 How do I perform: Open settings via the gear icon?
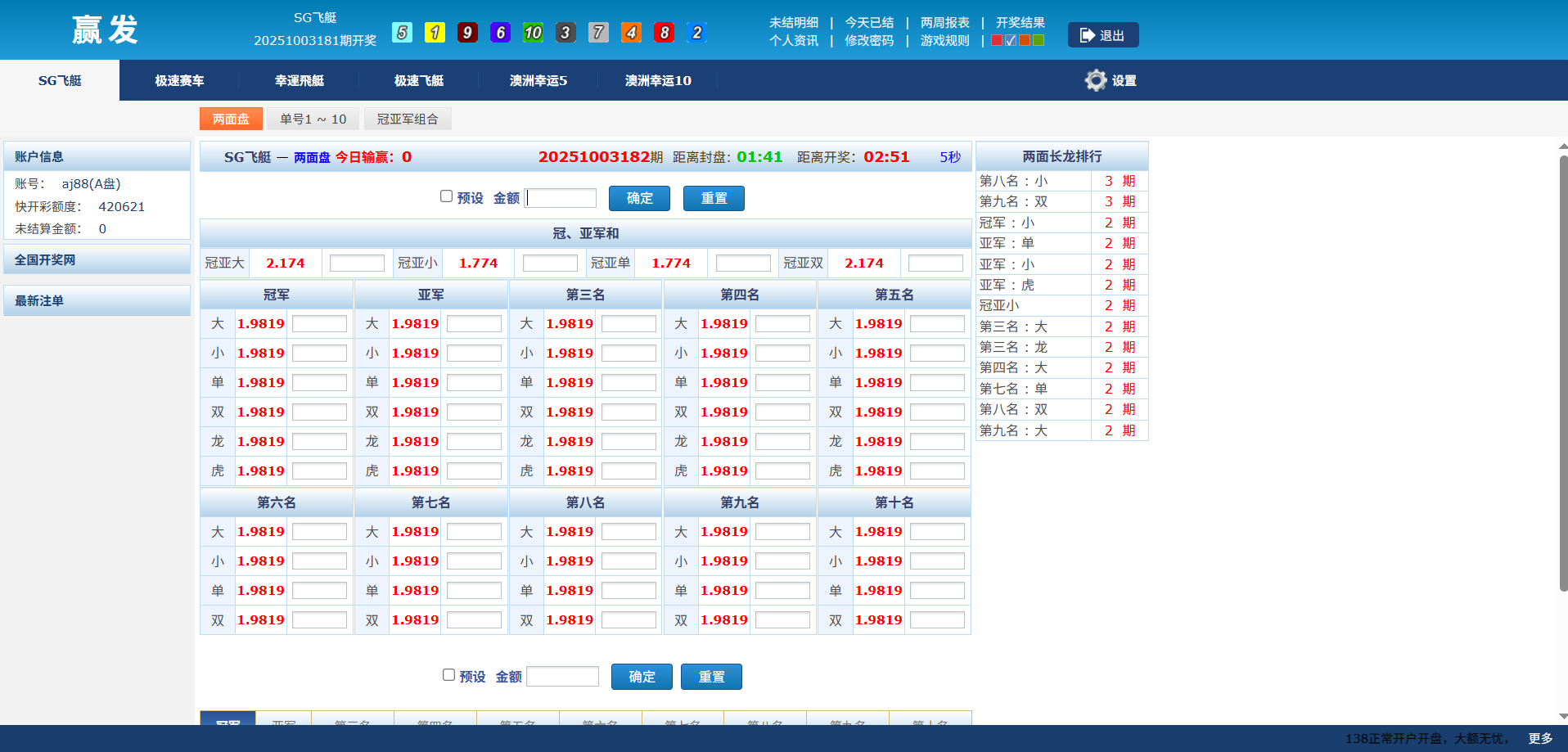tap(1095, 80)
